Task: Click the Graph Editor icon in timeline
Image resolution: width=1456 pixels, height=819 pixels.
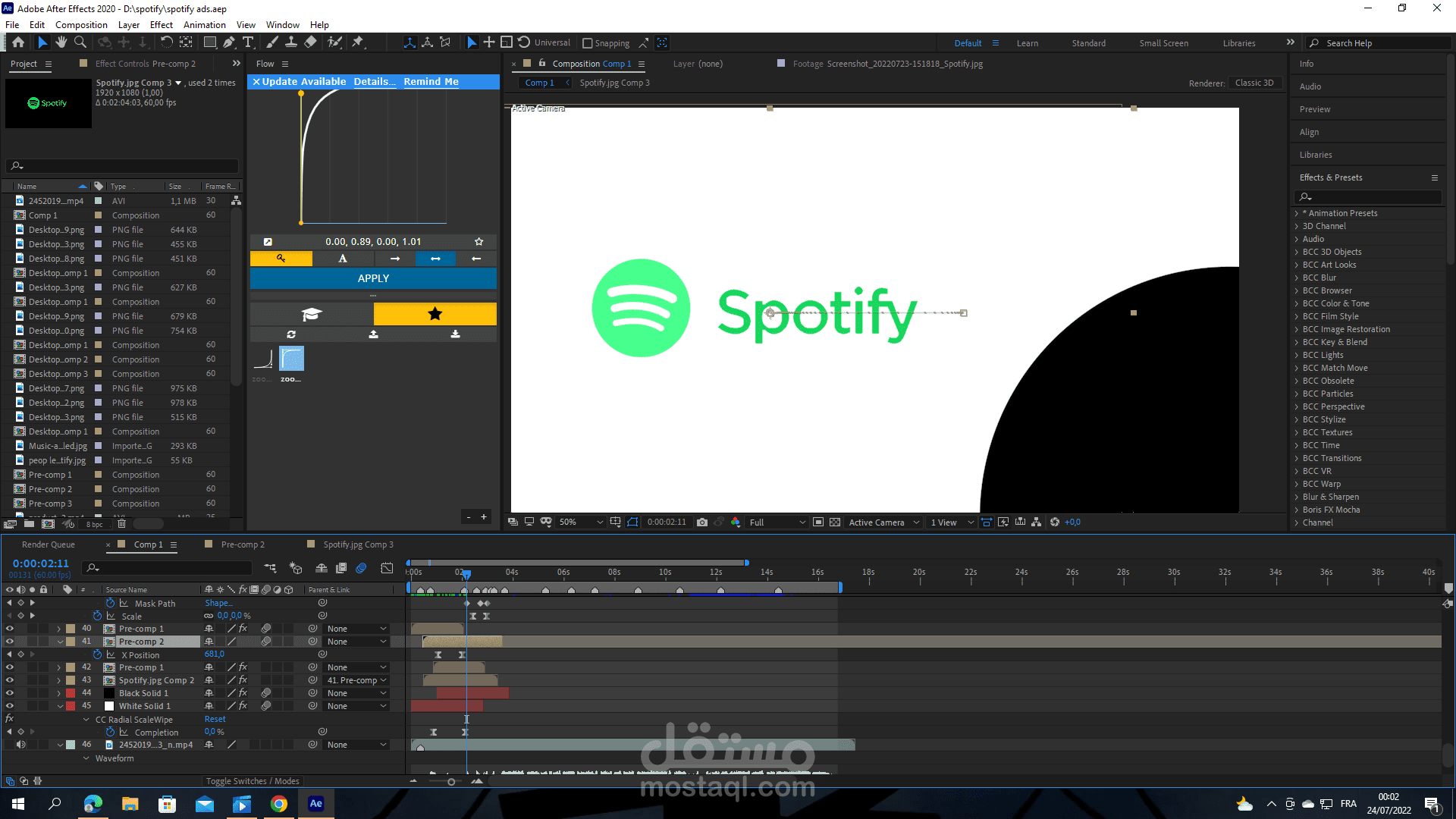Action: (x=387, y=568)
